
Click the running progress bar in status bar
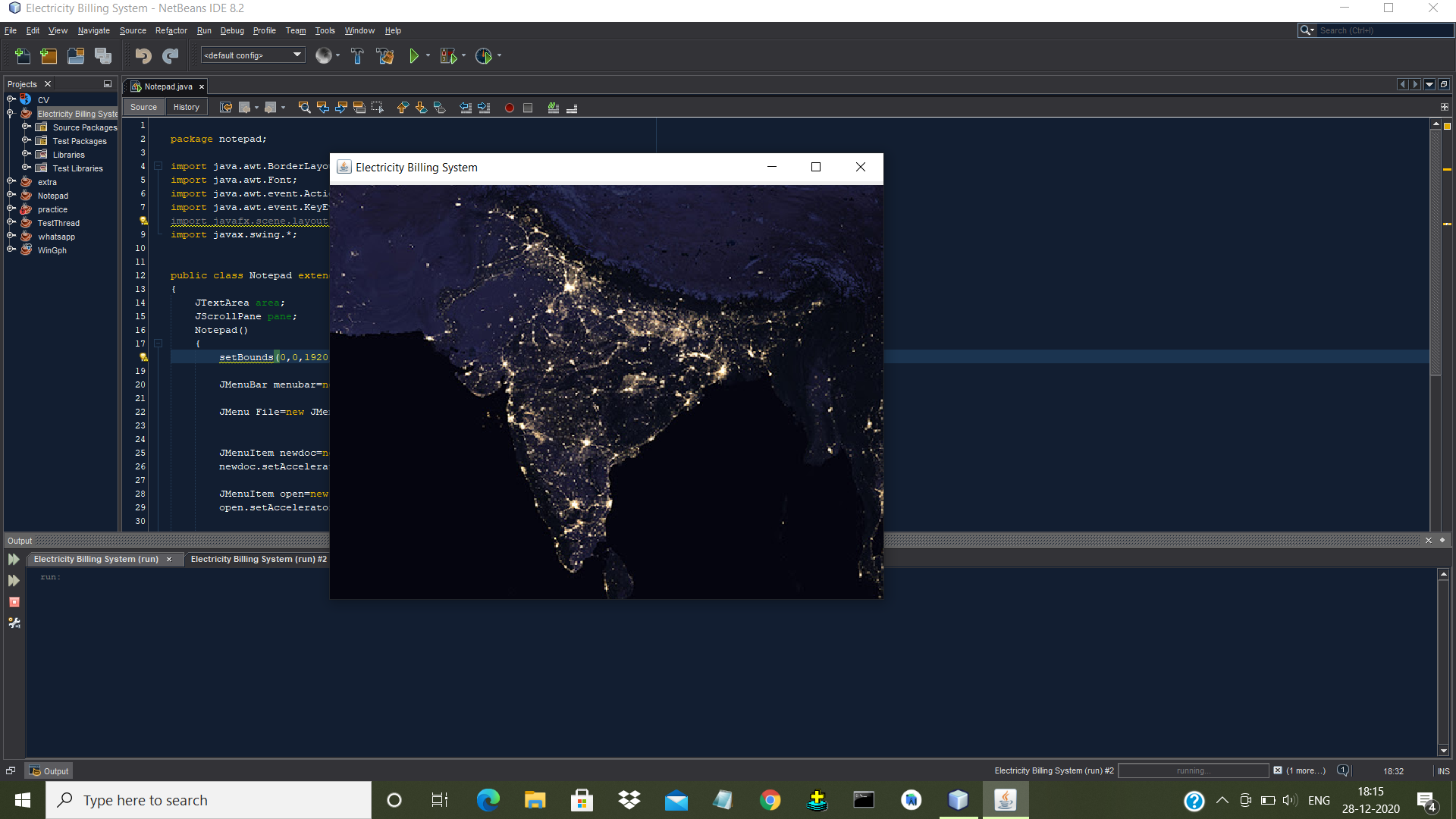pos(1194,770)
